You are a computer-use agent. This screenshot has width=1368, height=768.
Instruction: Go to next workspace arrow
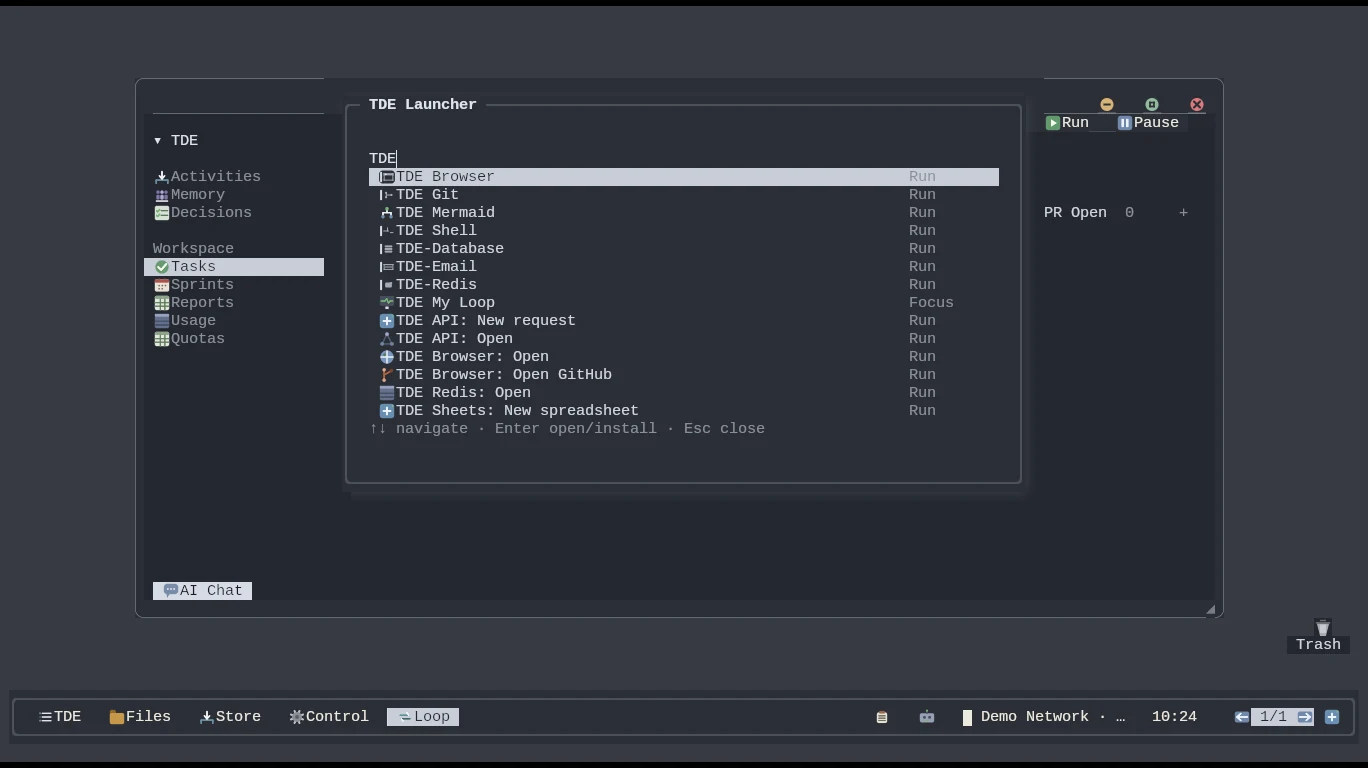(x=1305, y=717)
